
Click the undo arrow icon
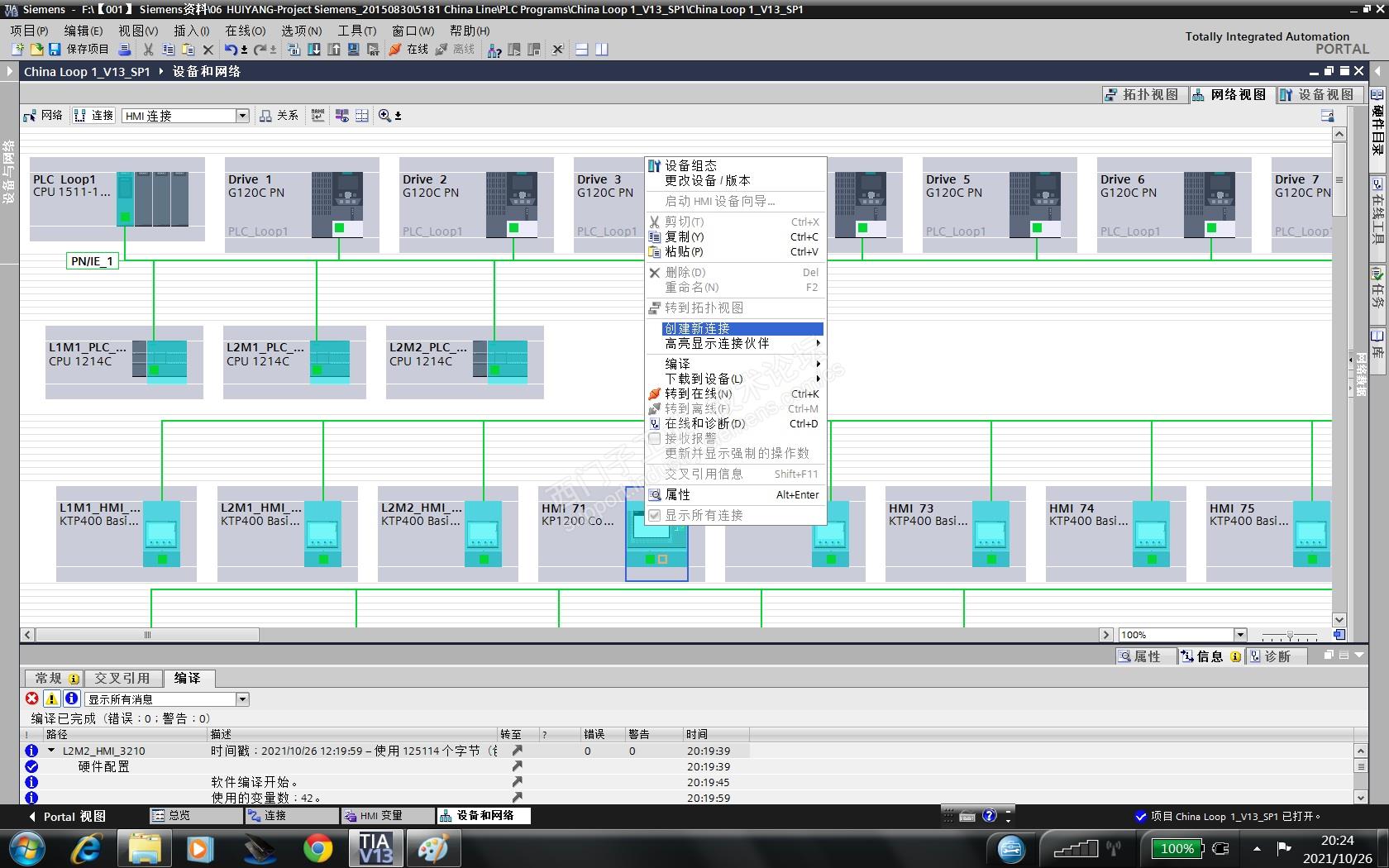click(231, 50)
